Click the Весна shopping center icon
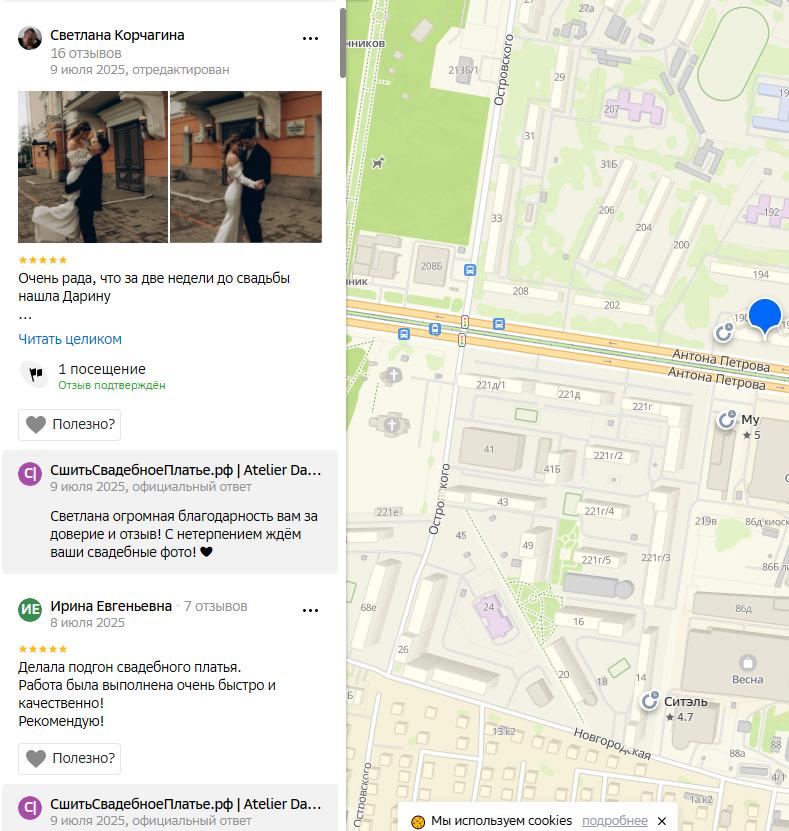 tap(746, 662)
